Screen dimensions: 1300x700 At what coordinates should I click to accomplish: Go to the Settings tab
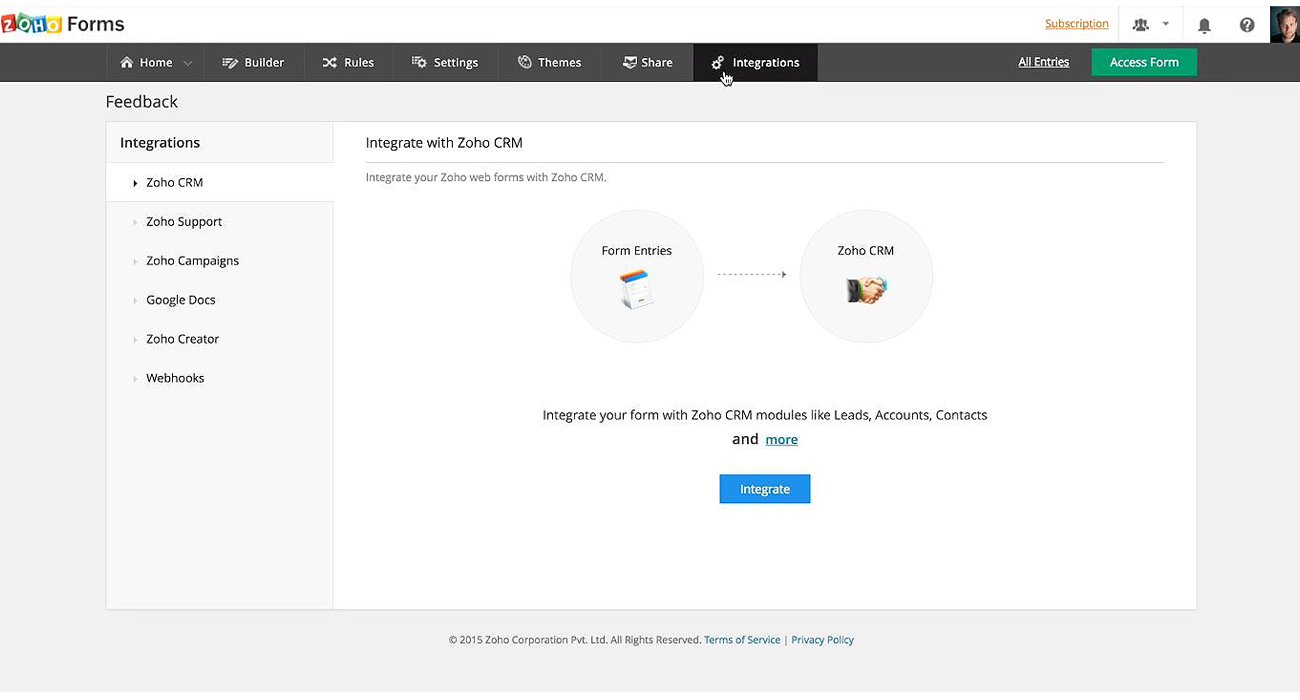pos(444,62)
